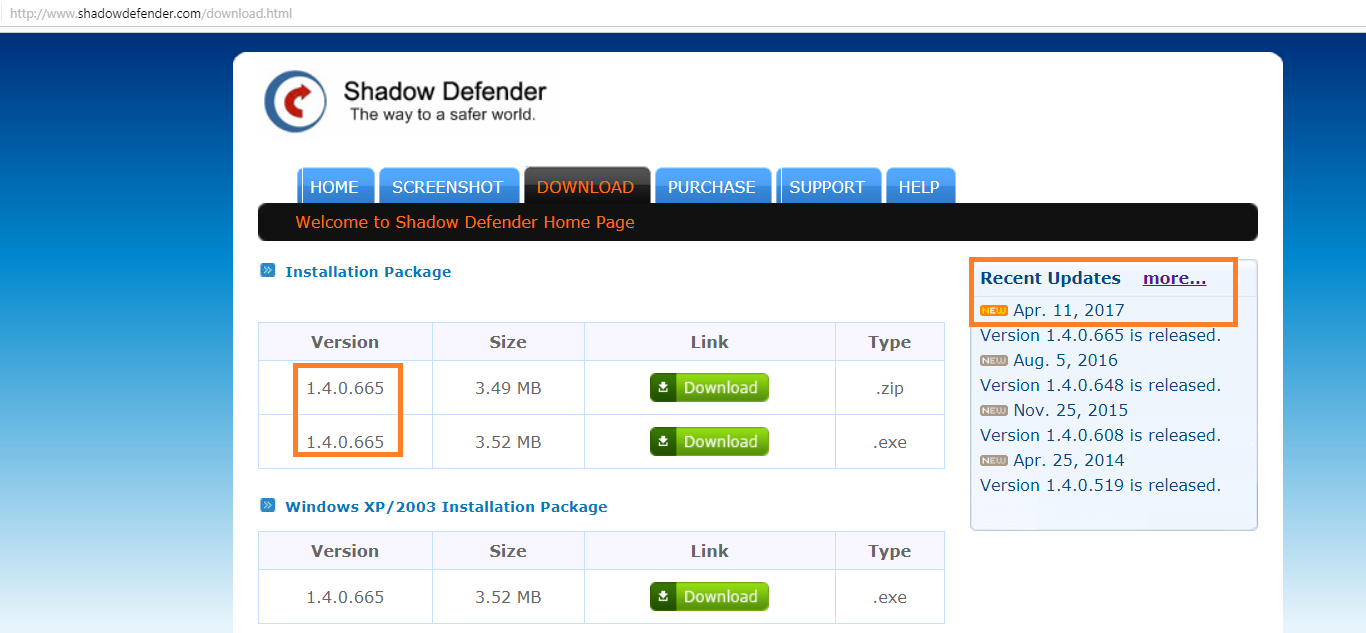Click version 1.4.0.665 in the XP/2003 table
The image size is (1366, 633).
tap(345, 597)
